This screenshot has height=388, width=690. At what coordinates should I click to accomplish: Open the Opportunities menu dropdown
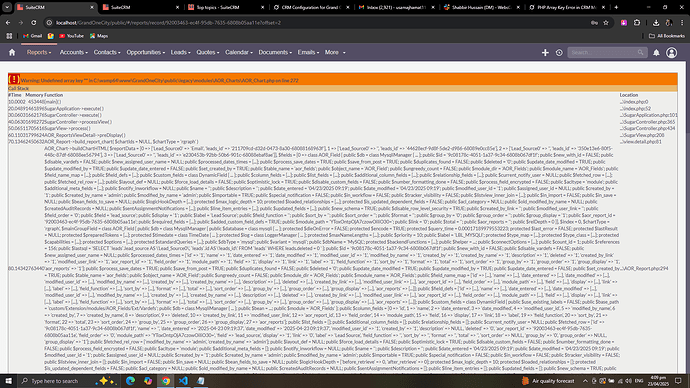coord(146,52)
